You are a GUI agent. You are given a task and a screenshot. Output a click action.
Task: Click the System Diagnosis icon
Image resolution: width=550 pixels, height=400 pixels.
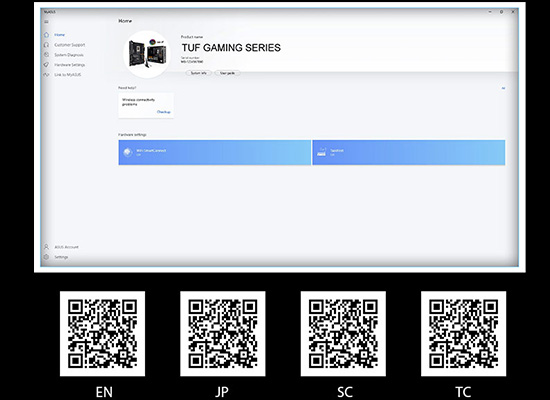[46, 55]
